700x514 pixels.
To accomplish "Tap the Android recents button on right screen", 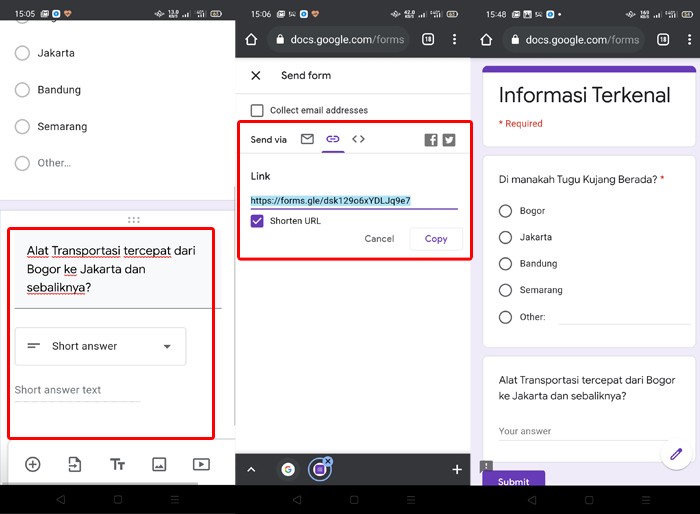I will point(646,500).
